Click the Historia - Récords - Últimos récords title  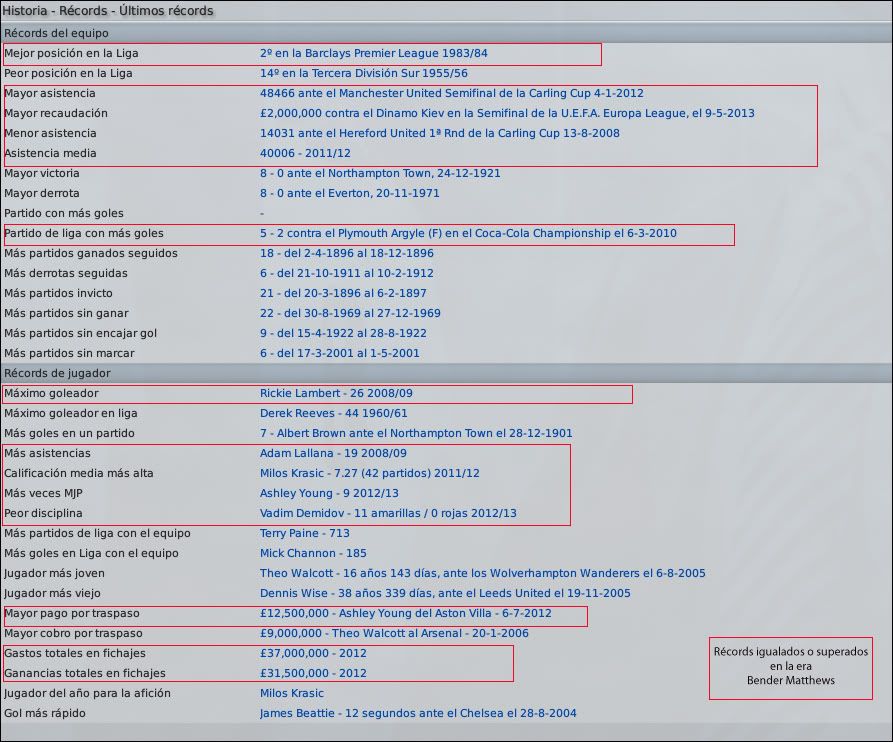tap(108, 11)
